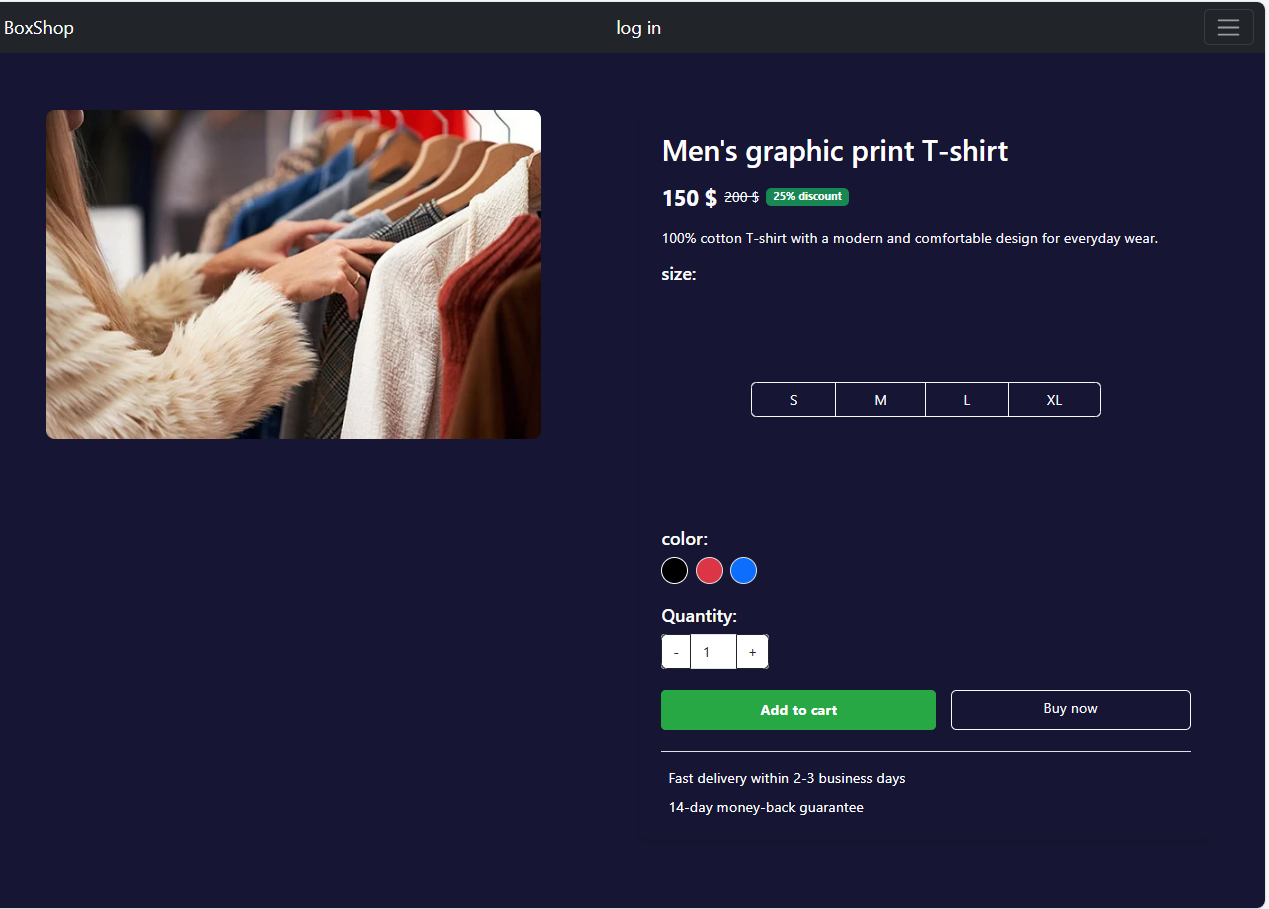
Task: Select the red color swatch
Action: [x=709, y=570]
